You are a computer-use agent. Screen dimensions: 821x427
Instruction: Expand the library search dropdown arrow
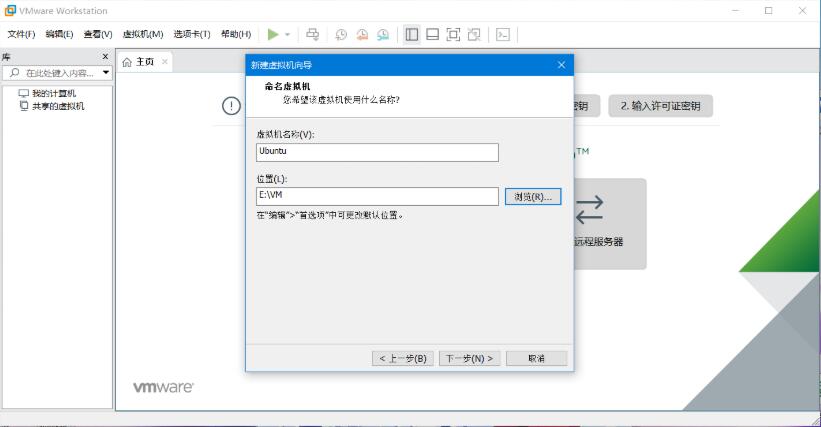(106, 73)
